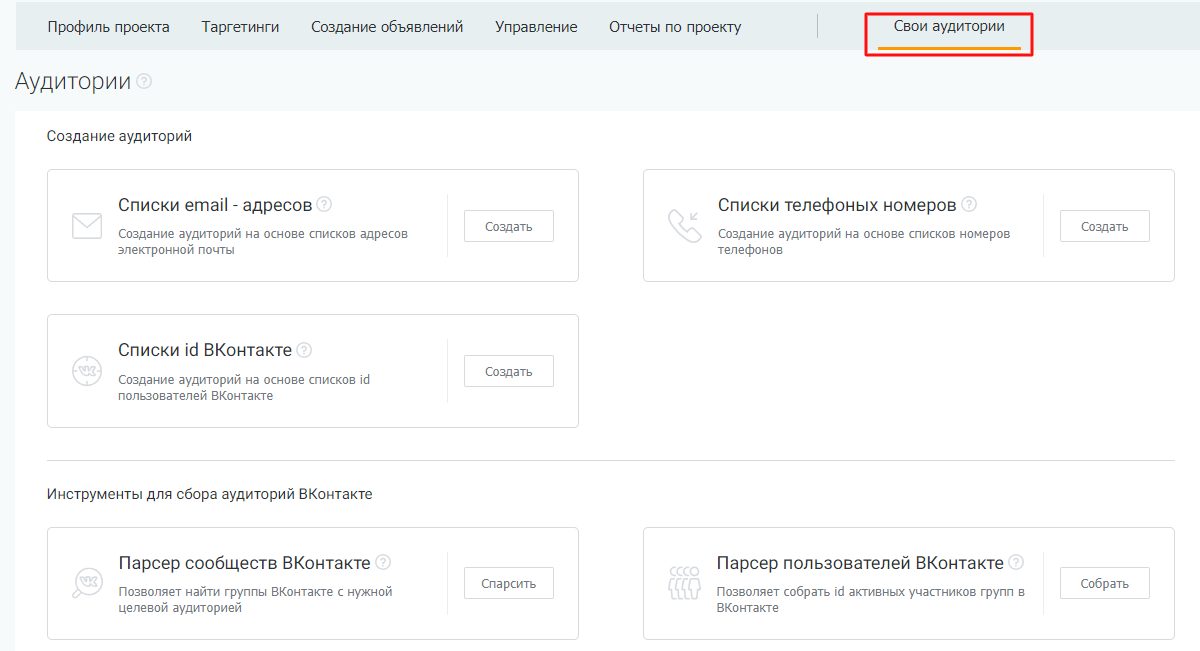Open Отчеты по проекту tab

tap(675, 27)
